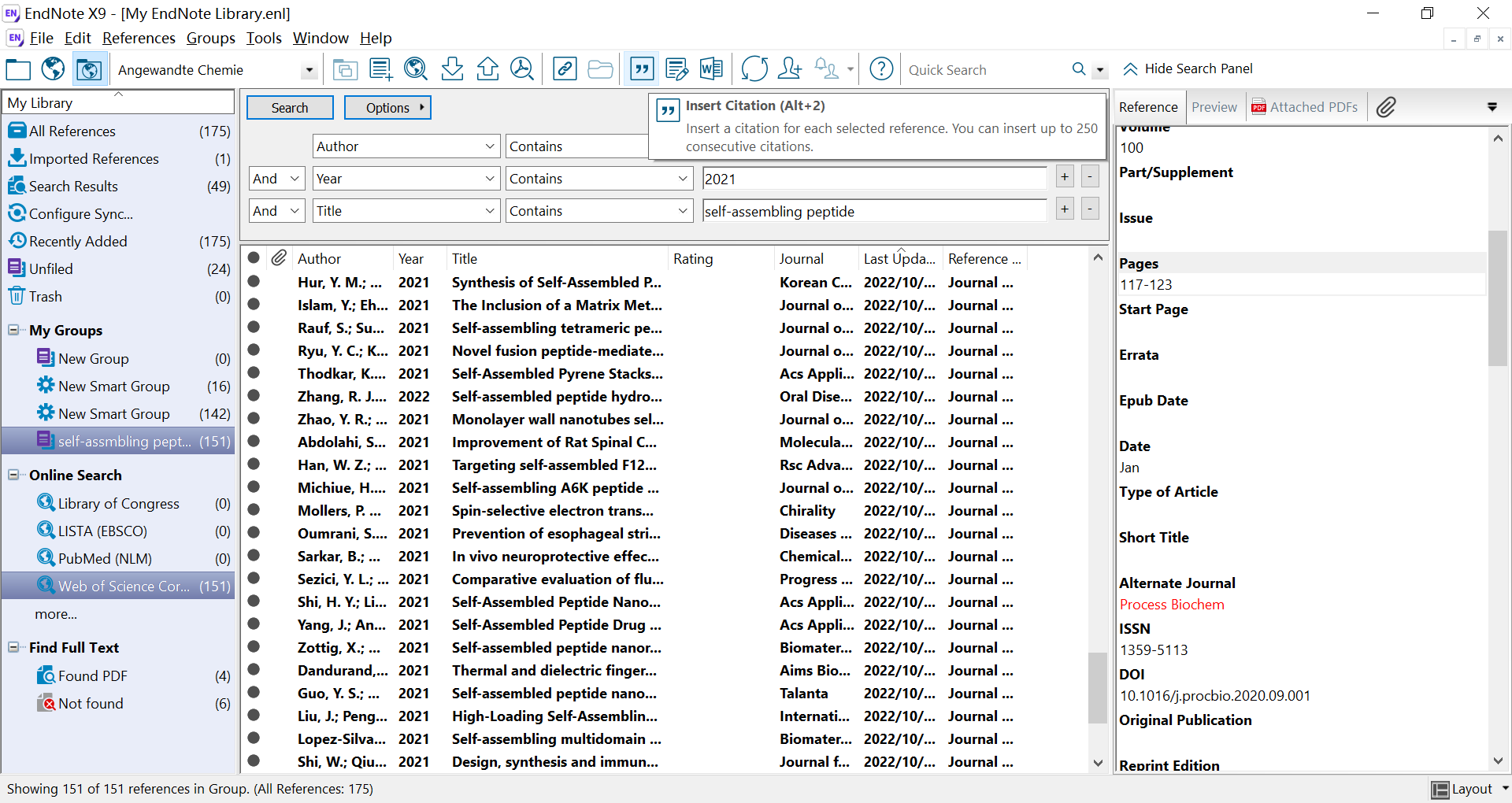Switch to Online Search Mode globe icon

[x=53, y=69]
